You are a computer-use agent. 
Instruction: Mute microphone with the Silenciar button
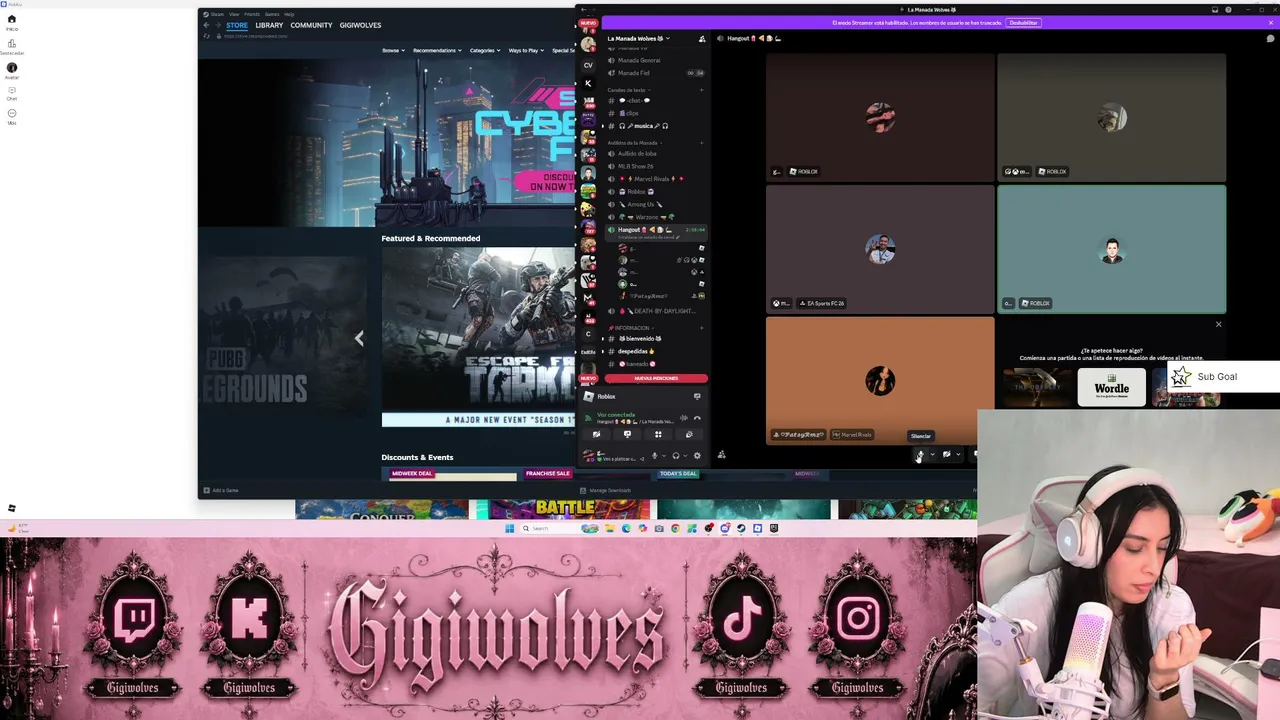point(919,455)
